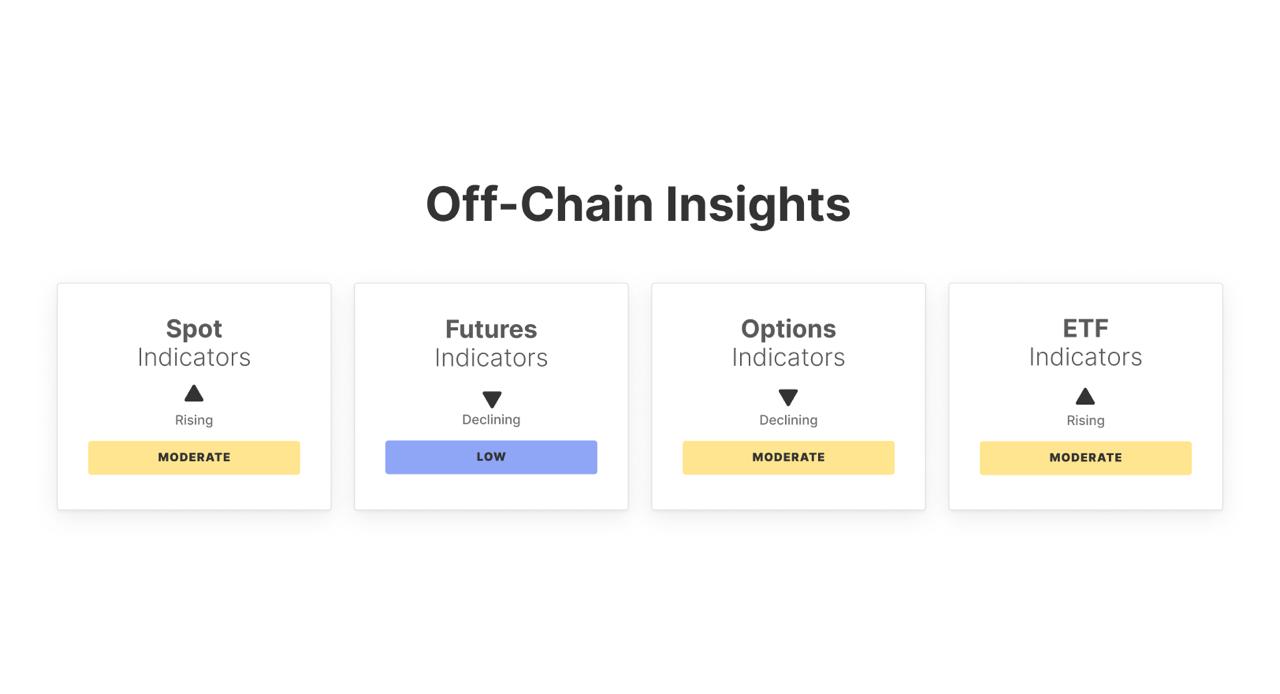Click the word Indicators in ETF card
This screenshot has height=694, width=1280.
coord(1085,357)
